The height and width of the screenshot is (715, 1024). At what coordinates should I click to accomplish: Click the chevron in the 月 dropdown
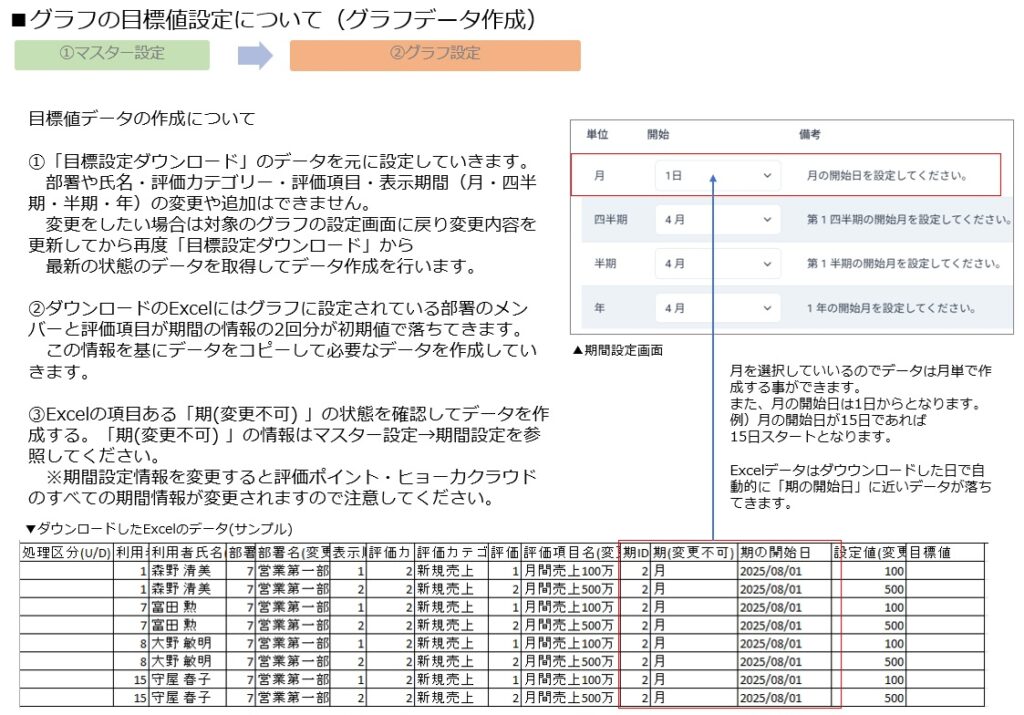pyautogui.click(x=767, y=175)
